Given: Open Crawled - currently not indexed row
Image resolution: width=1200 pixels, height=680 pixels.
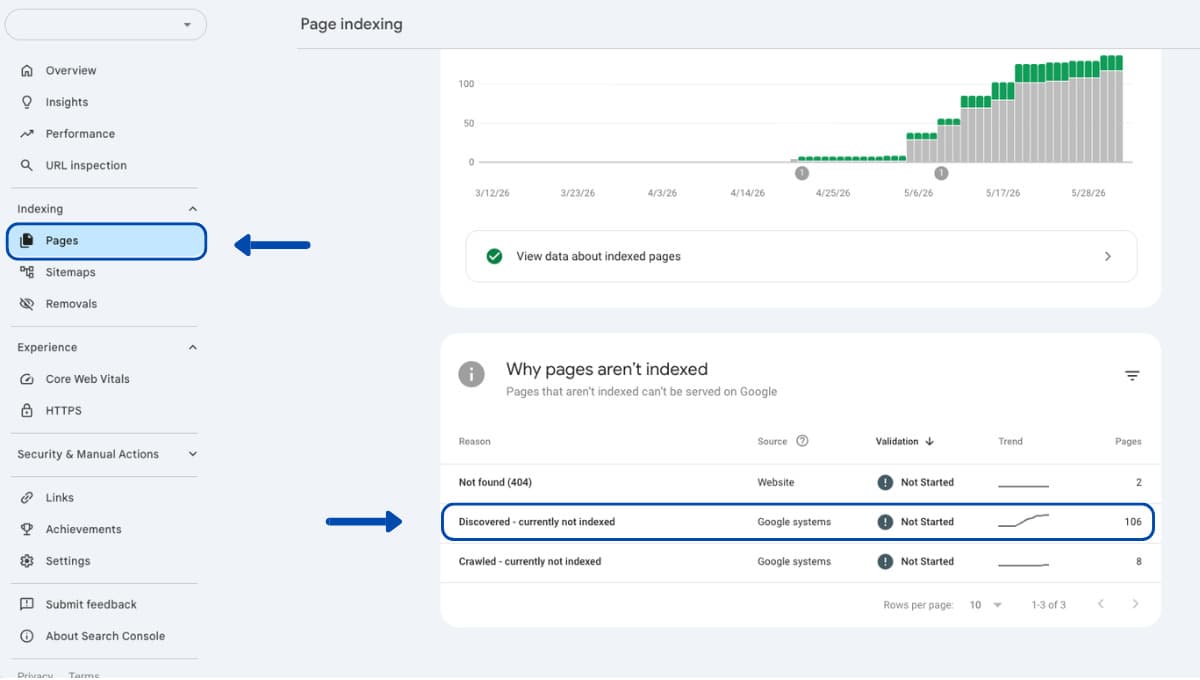Looking at the screenshot, I should 801,562.
